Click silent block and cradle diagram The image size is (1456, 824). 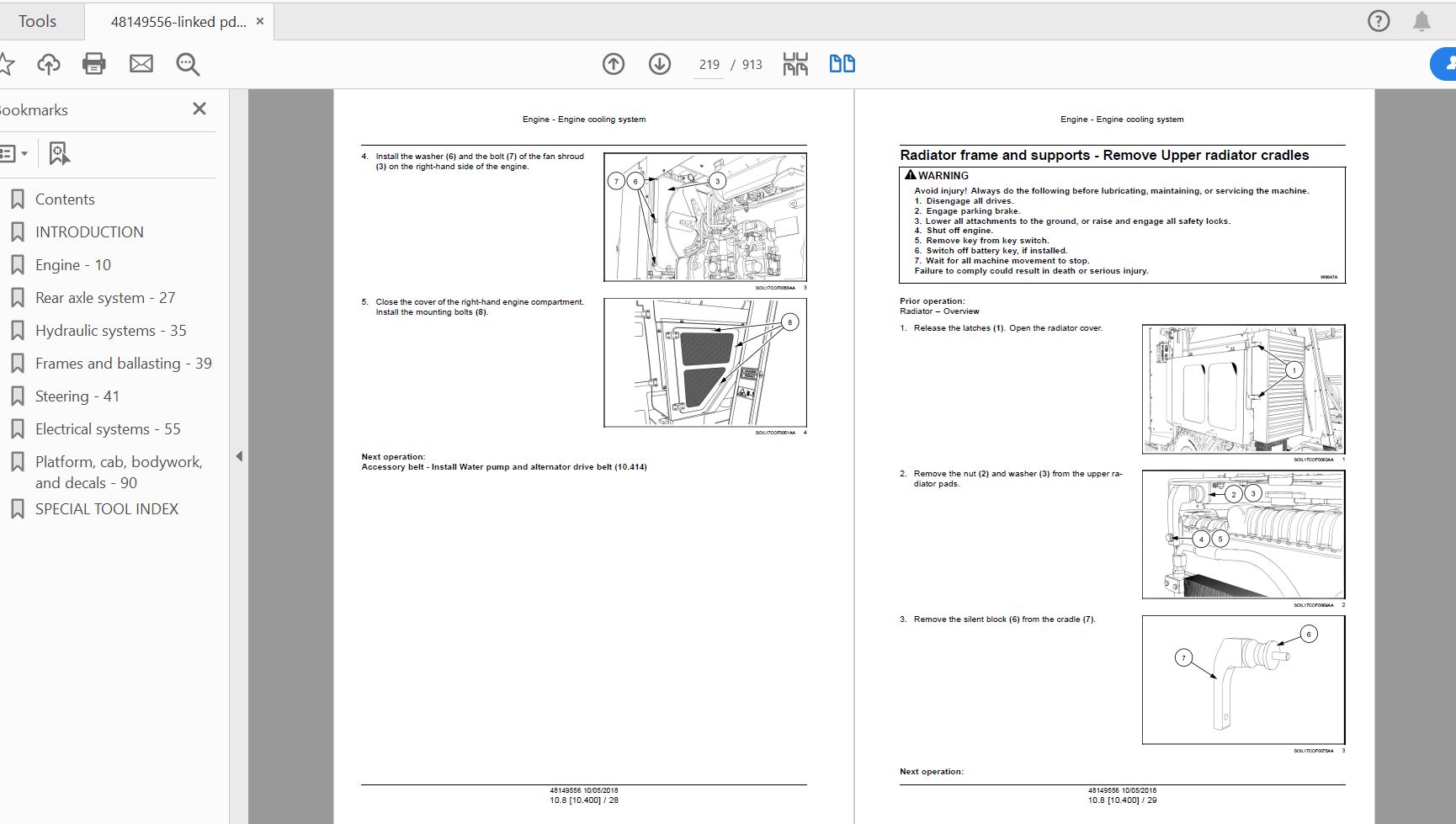tap(1243, 680)
